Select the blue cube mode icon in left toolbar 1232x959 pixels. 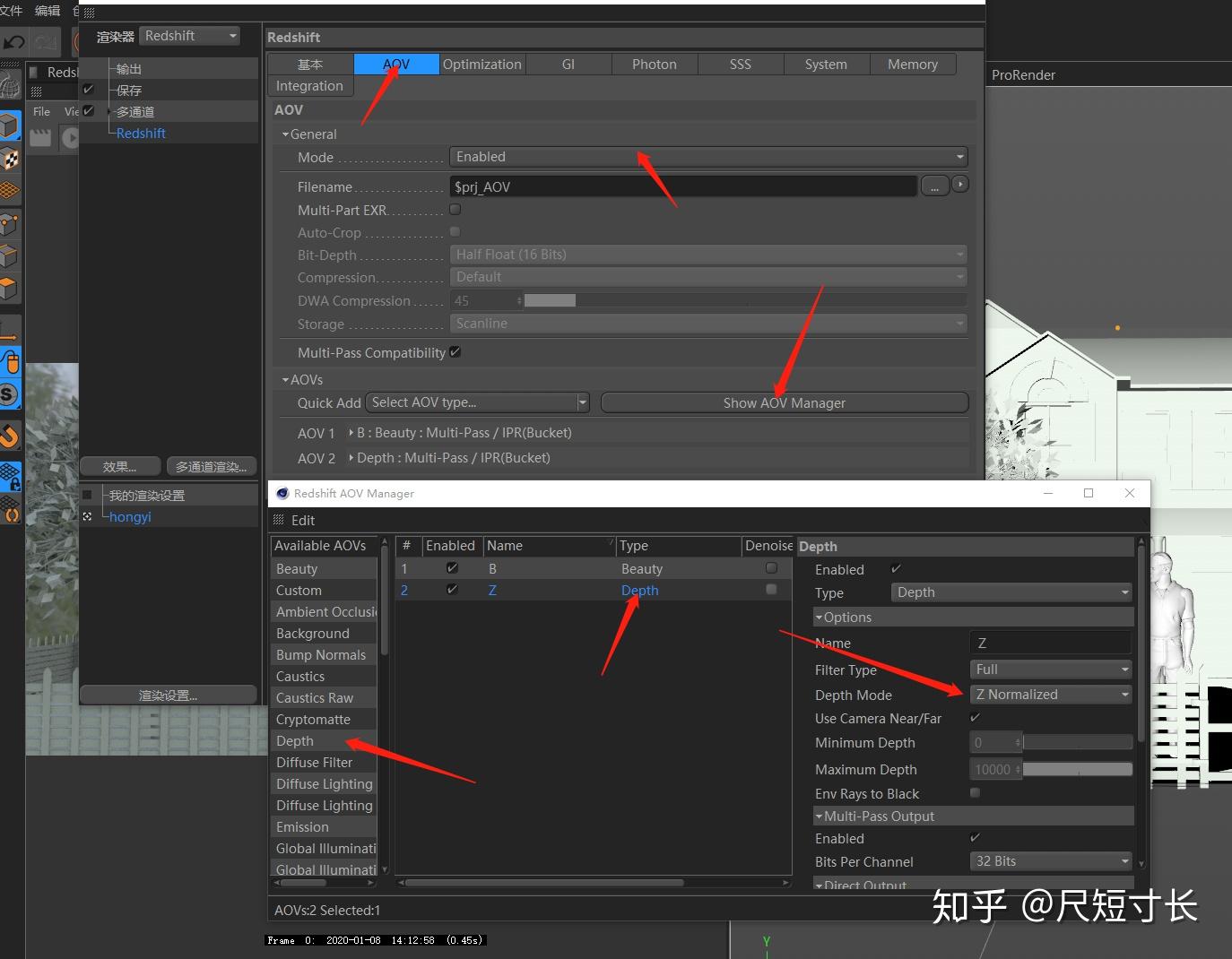pyautogui.click(x=12, y=125)
